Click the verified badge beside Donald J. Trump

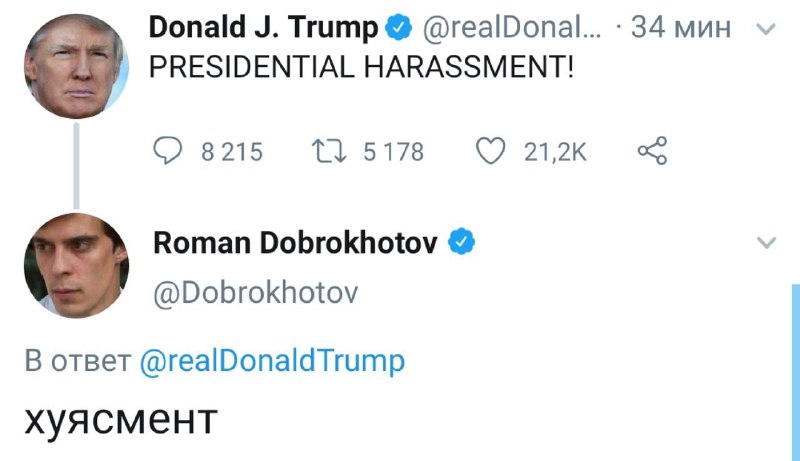click(x=399, y=29)
